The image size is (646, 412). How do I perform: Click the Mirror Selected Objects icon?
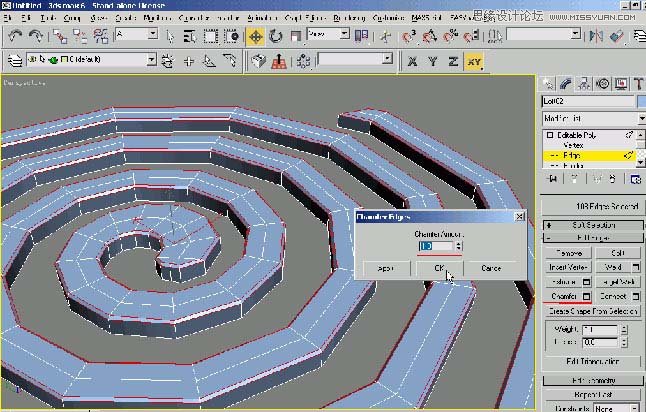pos(596,36)
